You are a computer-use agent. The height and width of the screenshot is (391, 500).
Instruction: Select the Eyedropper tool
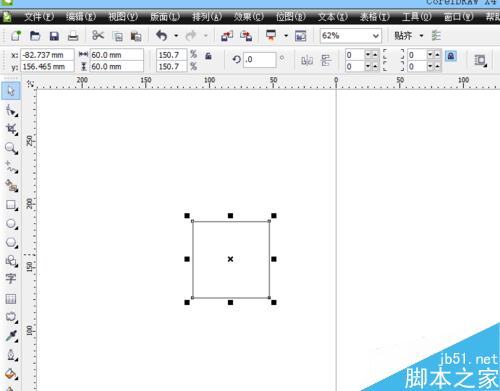11,336
